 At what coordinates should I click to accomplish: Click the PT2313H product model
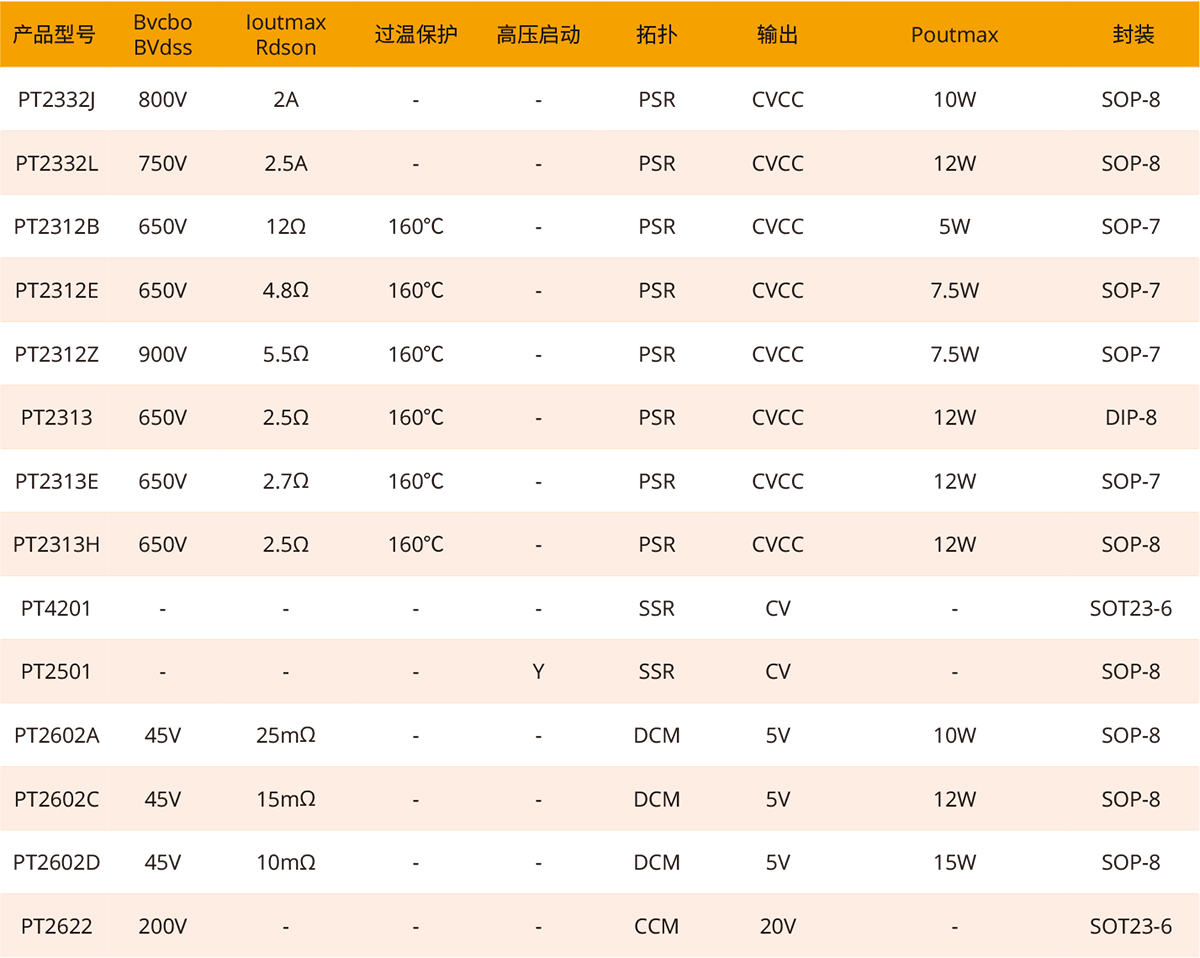coord(56,545)
